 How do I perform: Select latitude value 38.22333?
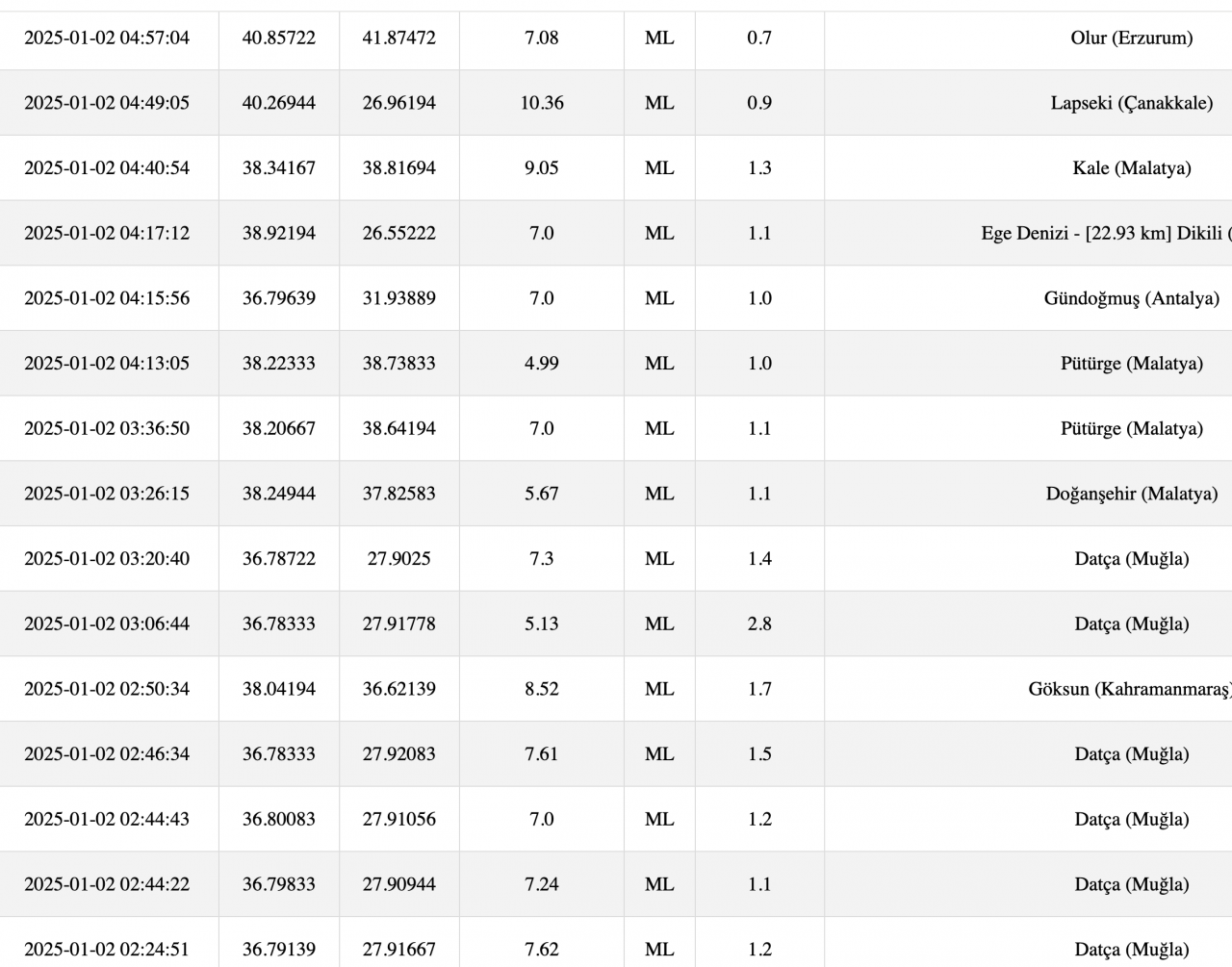pos(279,363)
